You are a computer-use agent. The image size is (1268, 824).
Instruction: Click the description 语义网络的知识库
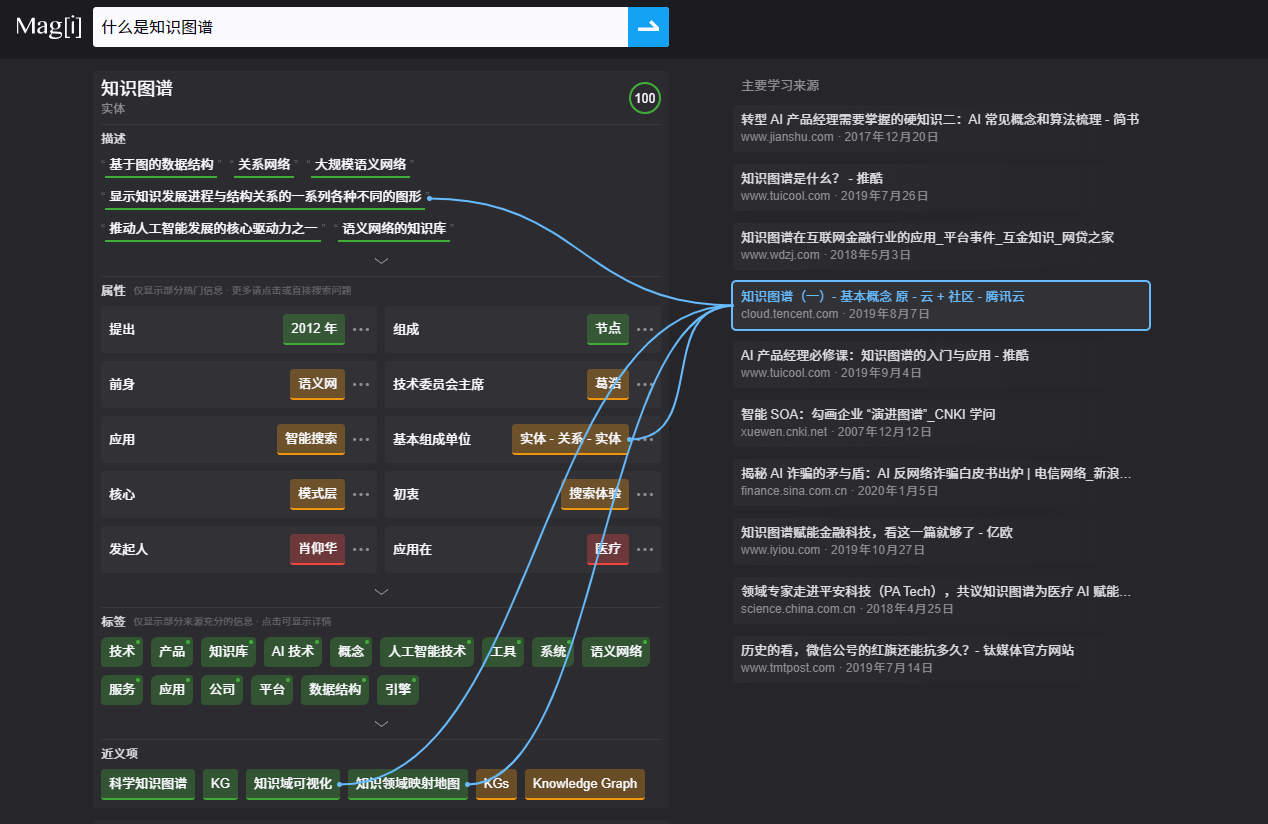point(394,229)
